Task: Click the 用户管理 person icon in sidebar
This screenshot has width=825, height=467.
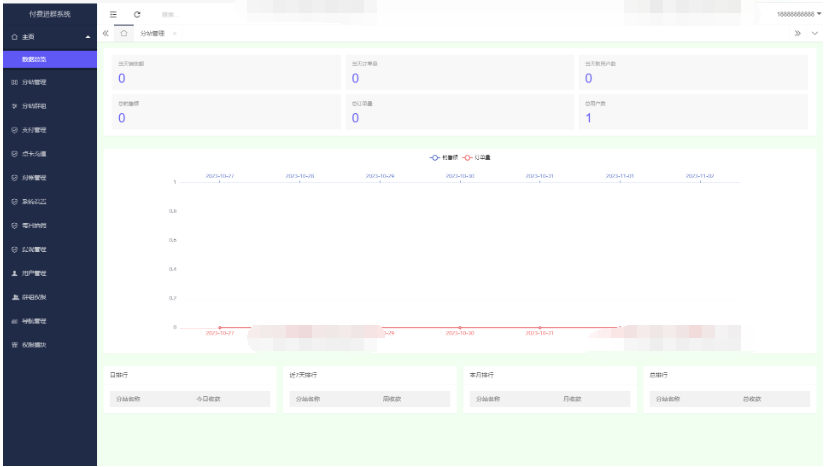Action: [13, 273]
